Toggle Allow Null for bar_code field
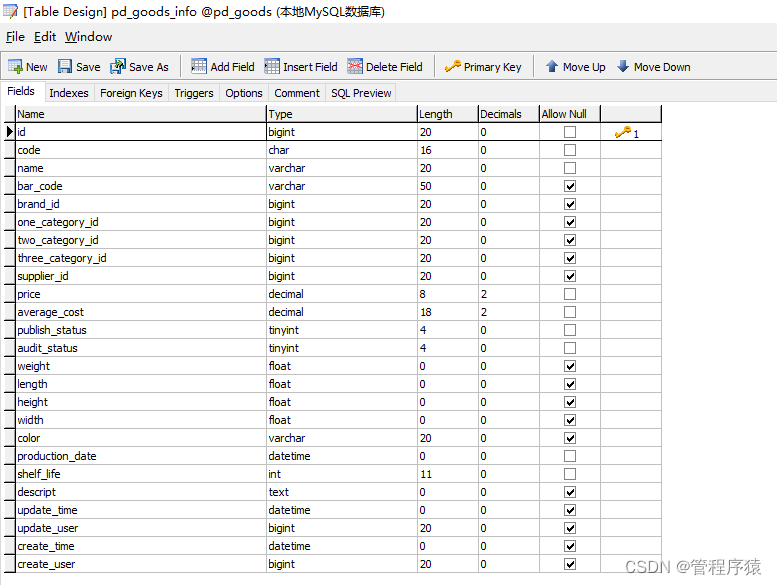Screen dimensions: 777x585 click(570, 186)
